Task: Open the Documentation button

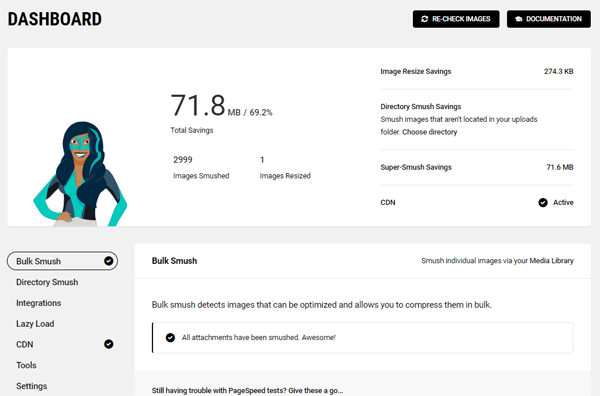Action: [x=548, y=19]
